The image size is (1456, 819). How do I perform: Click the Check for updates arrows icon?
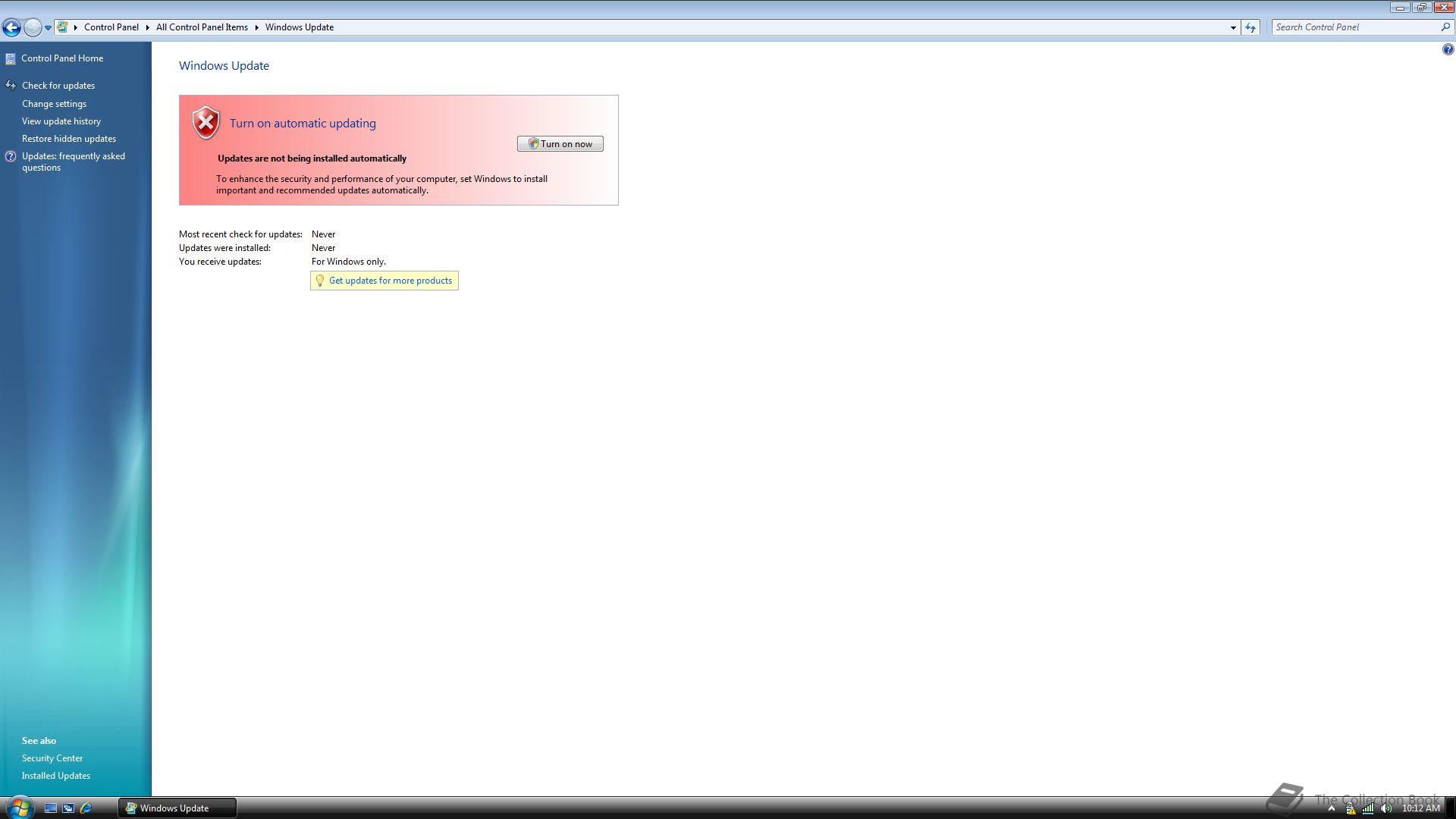click(x=11, y=86)
